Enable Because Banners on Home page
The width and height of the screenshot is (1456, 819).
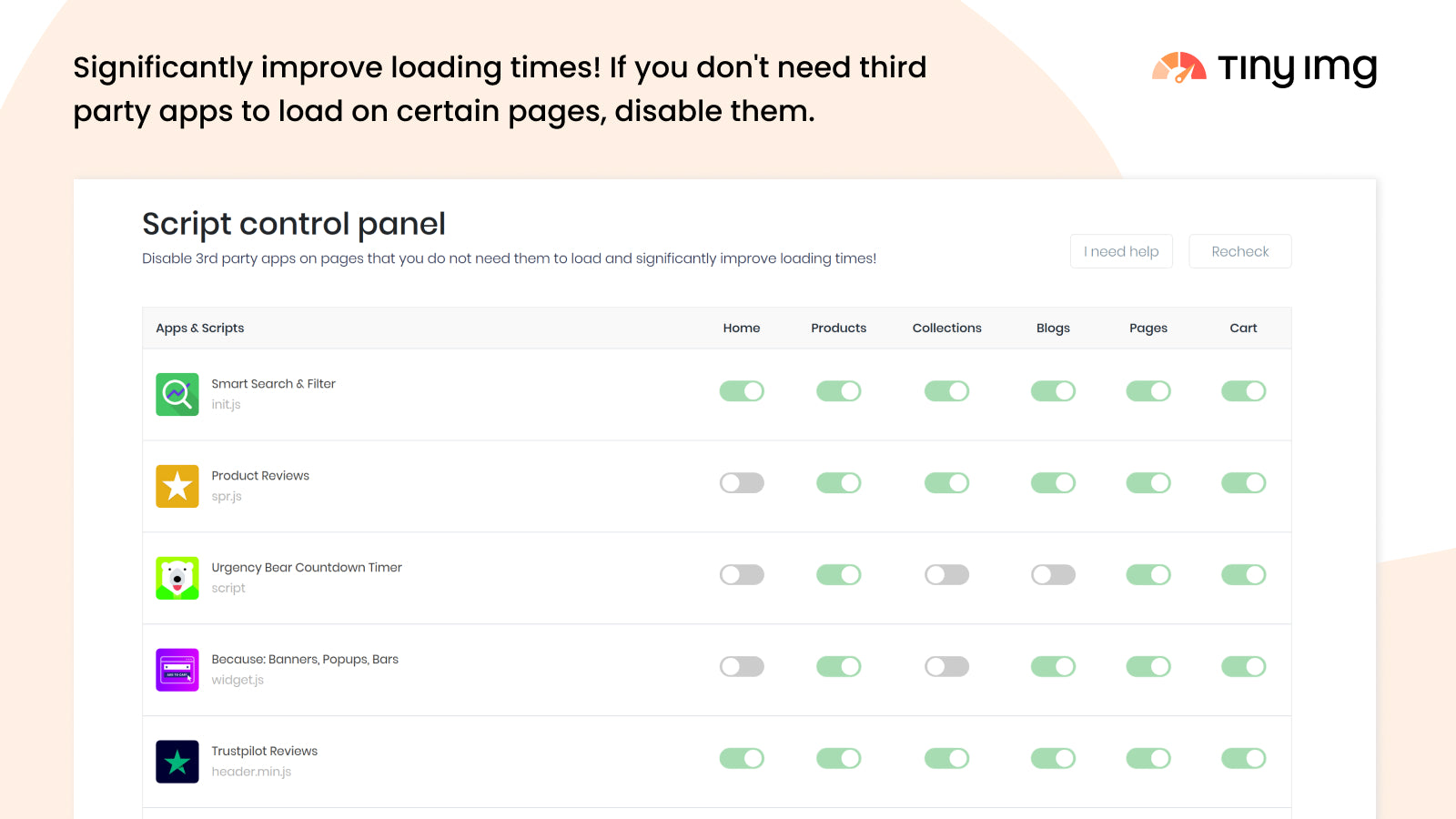tap(742, 666)
